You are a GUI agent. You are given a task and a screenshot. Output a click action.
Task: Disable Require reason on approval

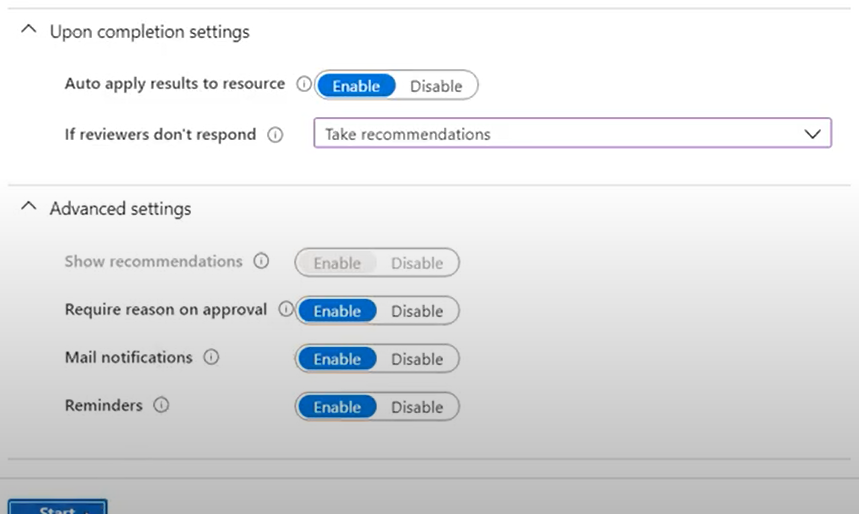pyautogui.click(x=417, y=311)
